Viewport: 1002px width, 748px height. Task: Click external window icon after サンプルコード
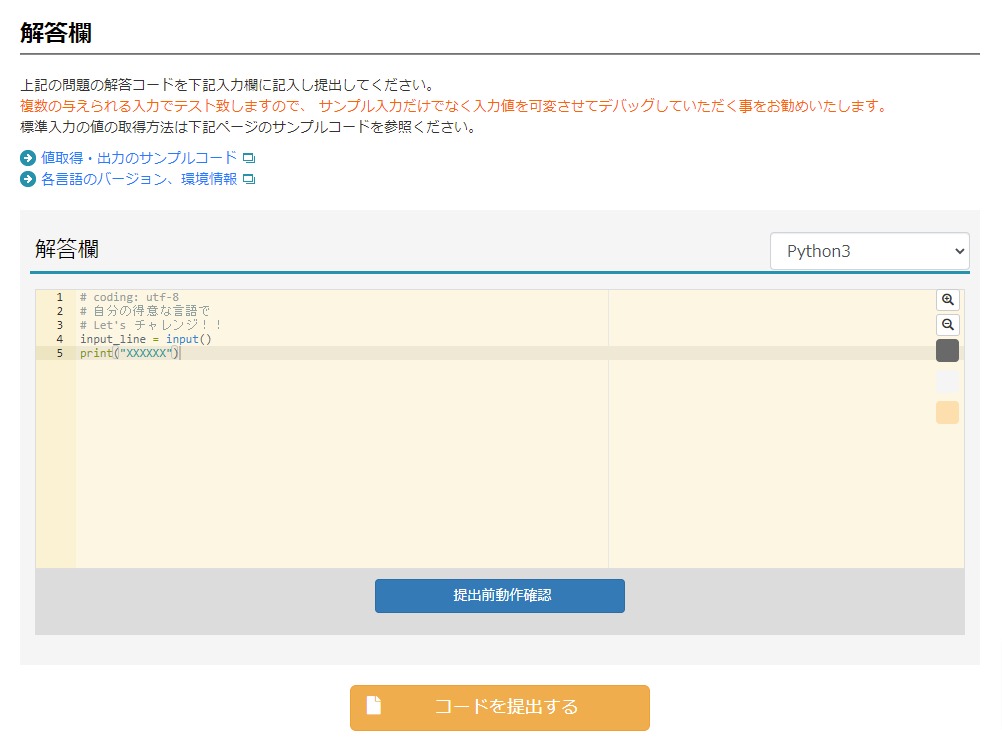pyautogui.click(x=249, y=158)
